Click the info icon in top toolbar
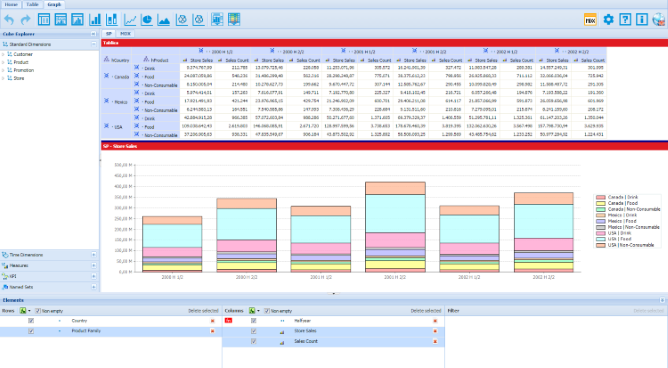Screen dimensions: 668x368 pyautogui.click(x=642, y=20)
